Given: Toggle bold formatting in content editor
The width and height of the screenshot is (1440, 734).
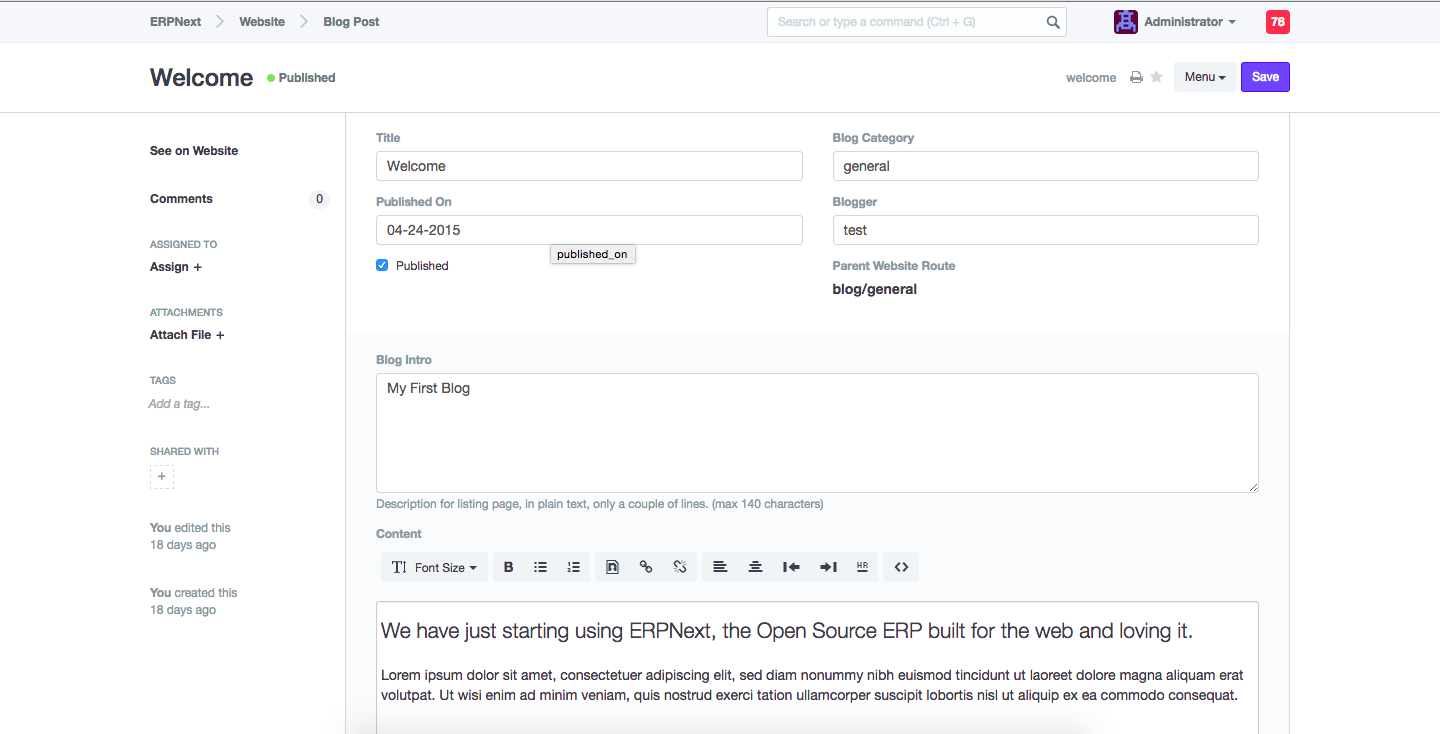Looking at the screenshot, I should click(508, 567).
